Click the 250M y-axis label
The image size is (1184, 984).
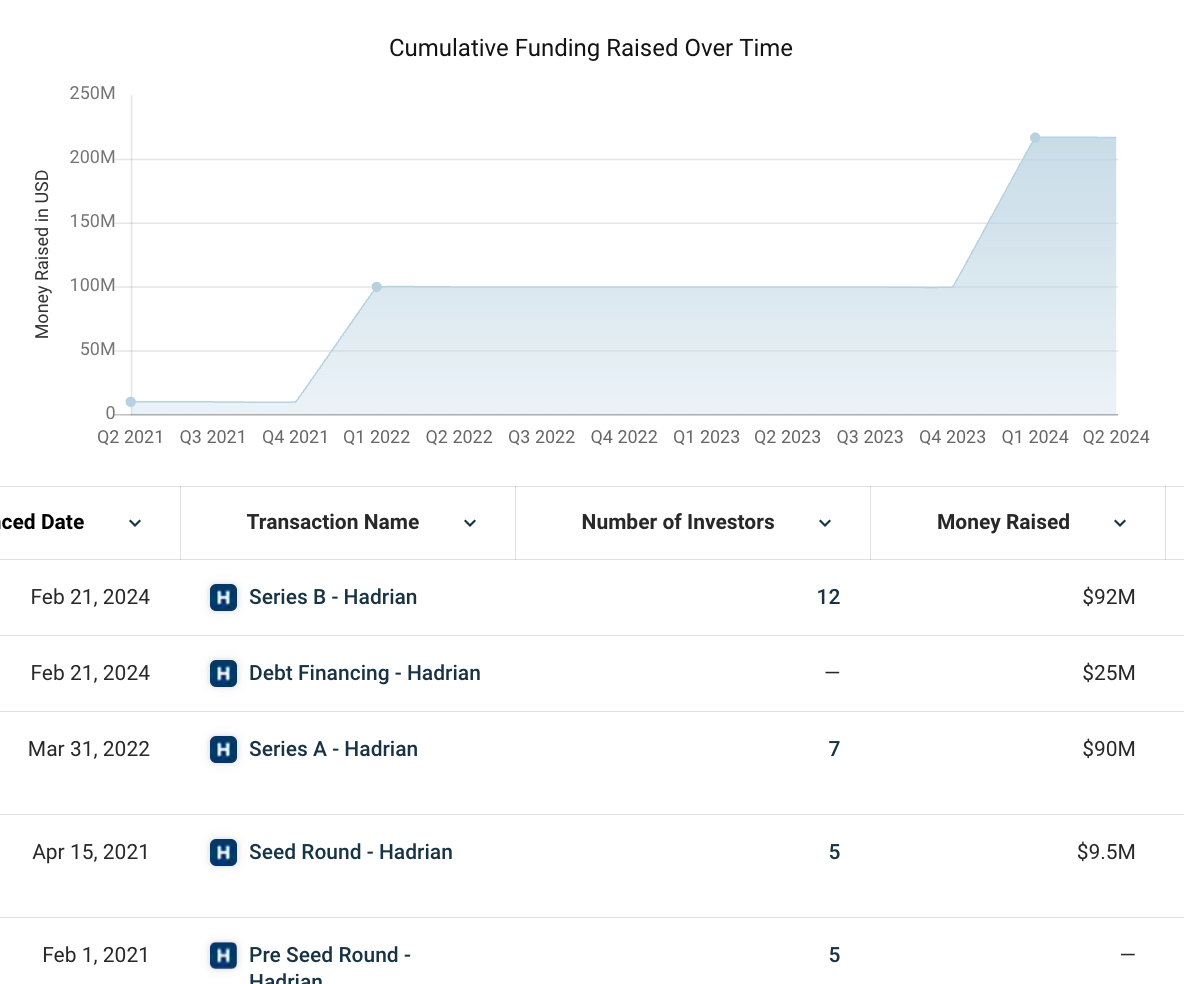coord(92,93)
